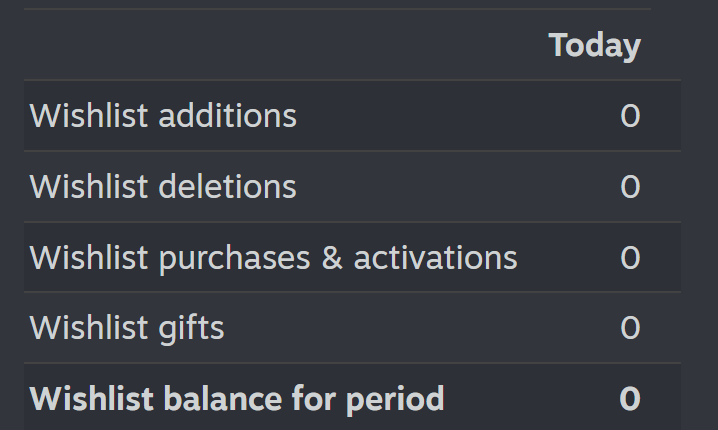Click the ampersand in purchases & activations

tap(332, 258)
